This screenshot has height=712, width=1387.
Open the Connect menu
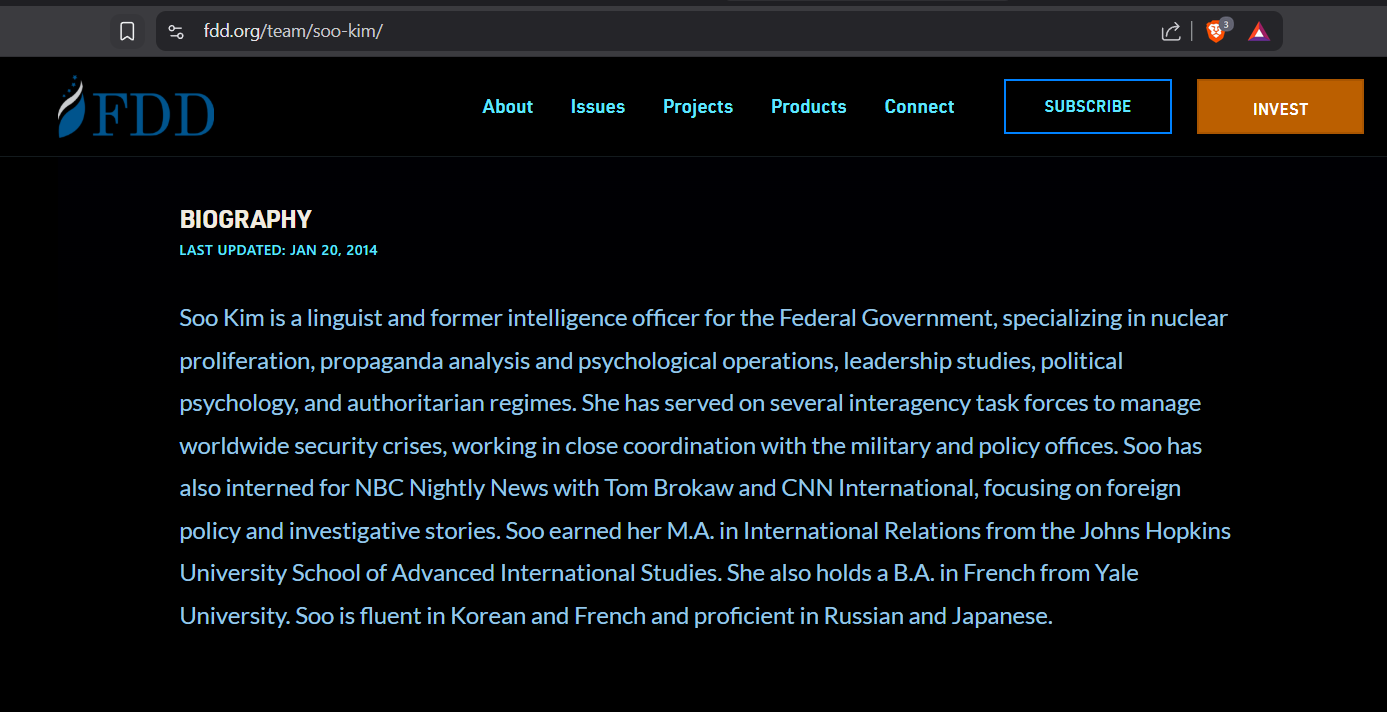click(920, 107)
